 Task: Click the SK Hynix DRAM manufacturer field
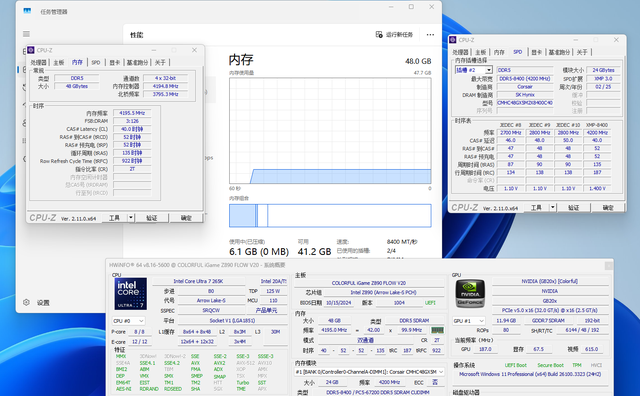[524, 95]
